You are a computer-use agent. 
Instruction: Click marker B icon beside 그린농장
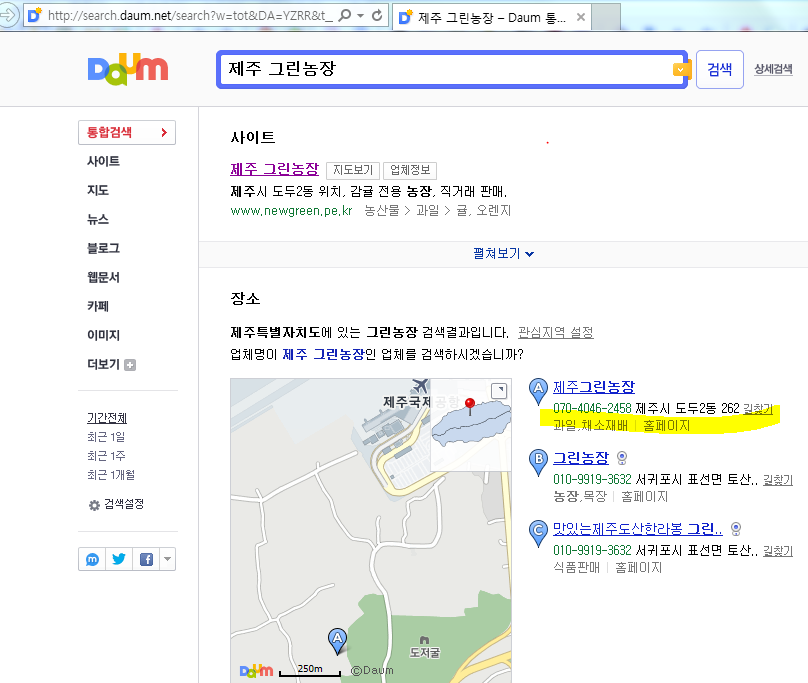click(x=538, y=462)
